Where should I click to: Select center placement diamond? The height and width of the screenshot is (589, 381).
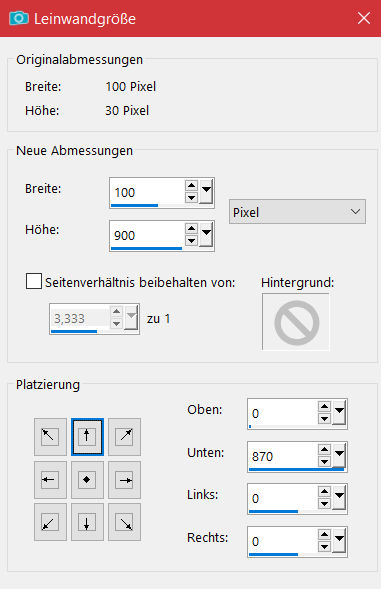click(87, 480)
